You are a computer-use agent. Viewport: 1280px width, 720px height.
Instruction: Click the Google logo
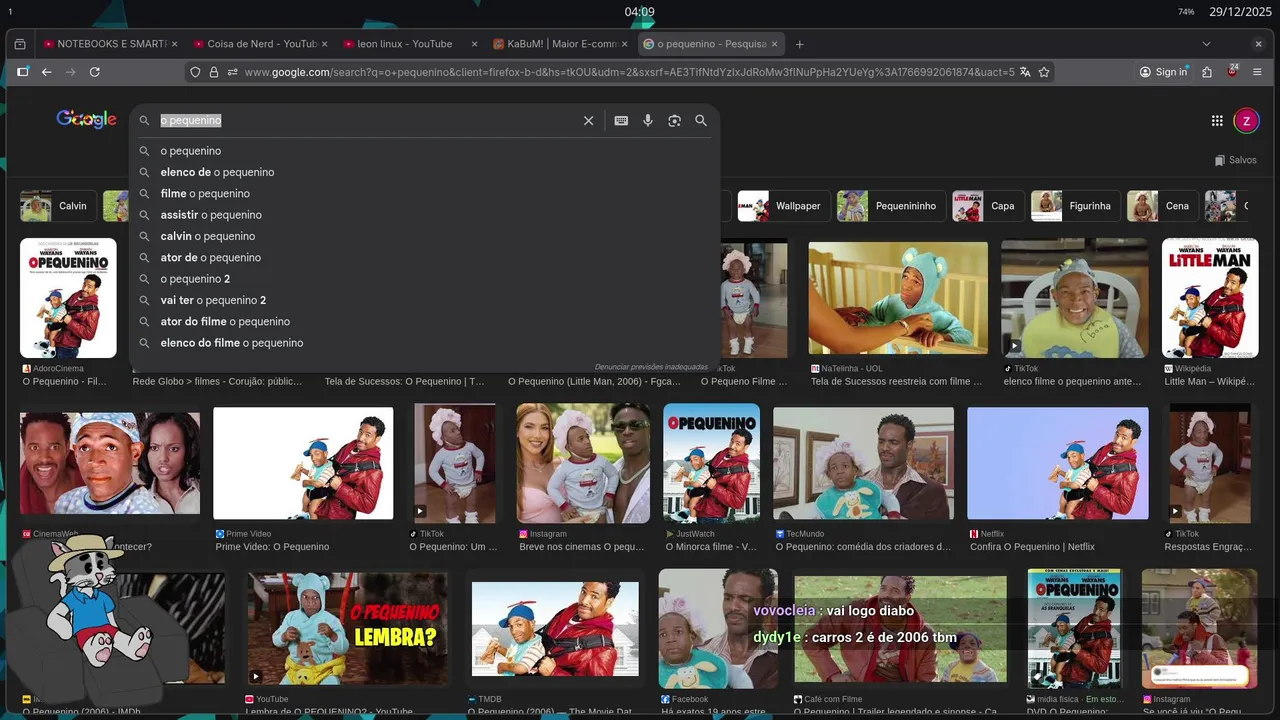coord(86,119)
